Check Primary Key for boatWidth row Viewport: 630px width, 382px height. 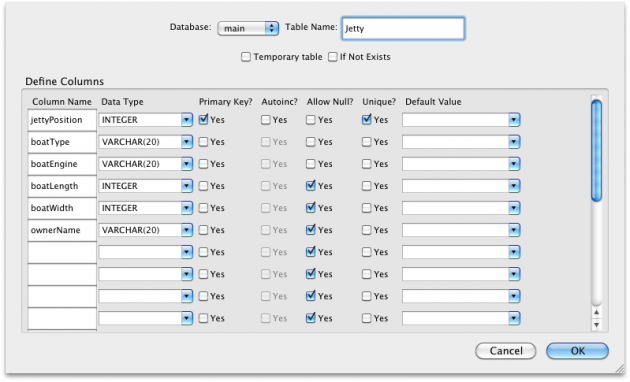pos(204,208)
